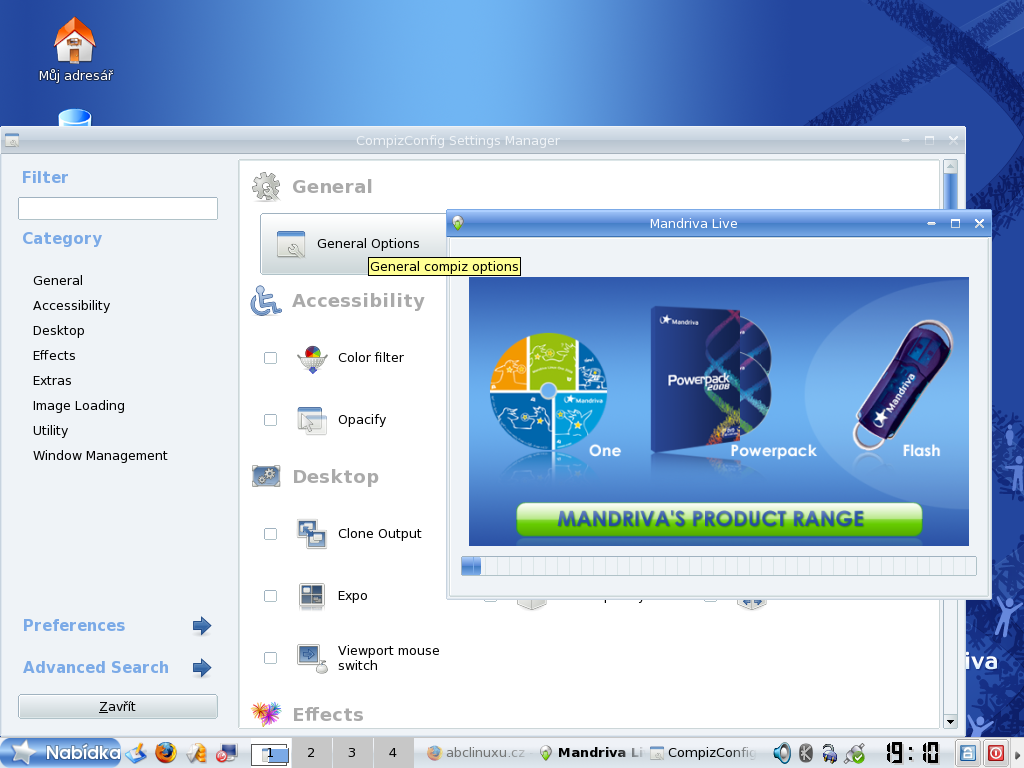Image resolution: width=1024 pixels, height=768 pixels.
Task: Click in the Filter text field
Action: [x=118, y=208]
